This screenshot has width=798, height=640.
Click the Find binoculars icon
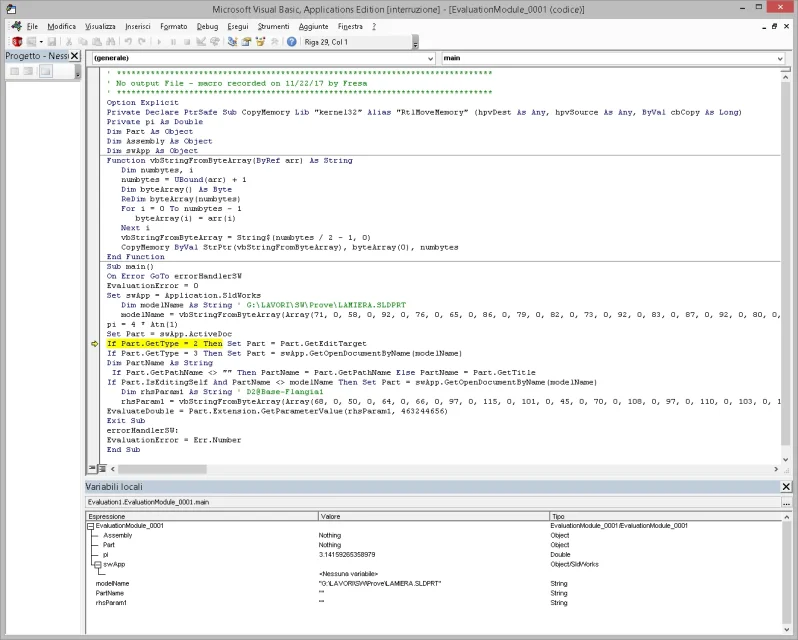110,42
